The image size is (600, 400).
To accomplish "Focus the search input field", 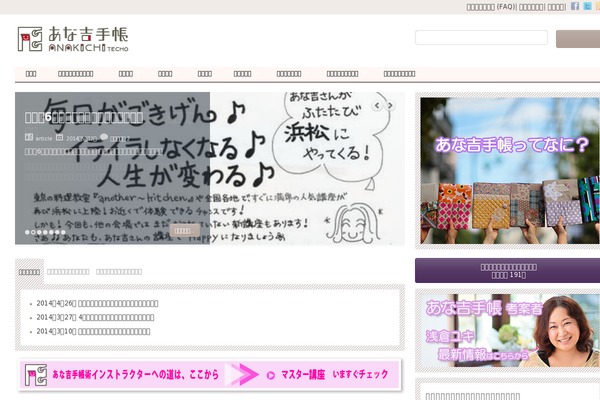I will coord(481,38).
